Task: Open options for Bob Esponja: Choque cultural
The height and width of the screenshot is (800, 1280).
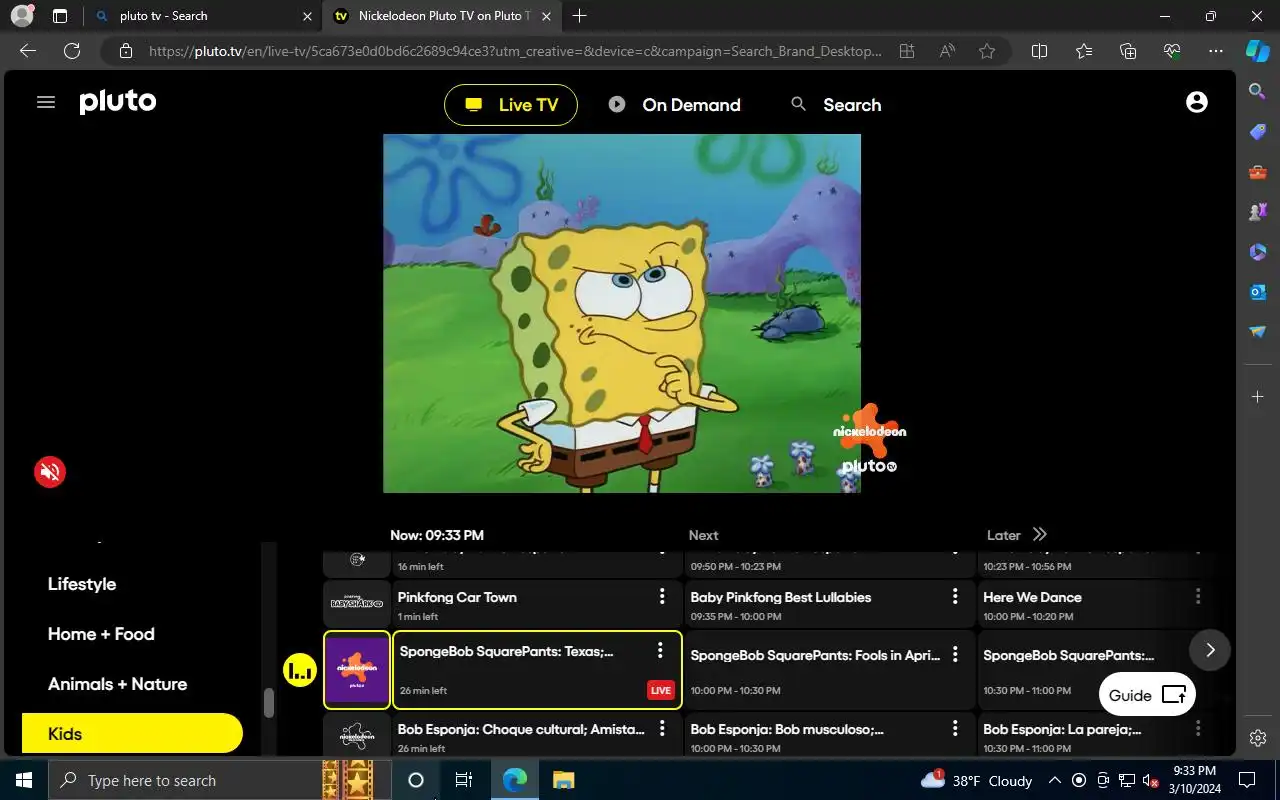Action: click(x=661, y=729)
